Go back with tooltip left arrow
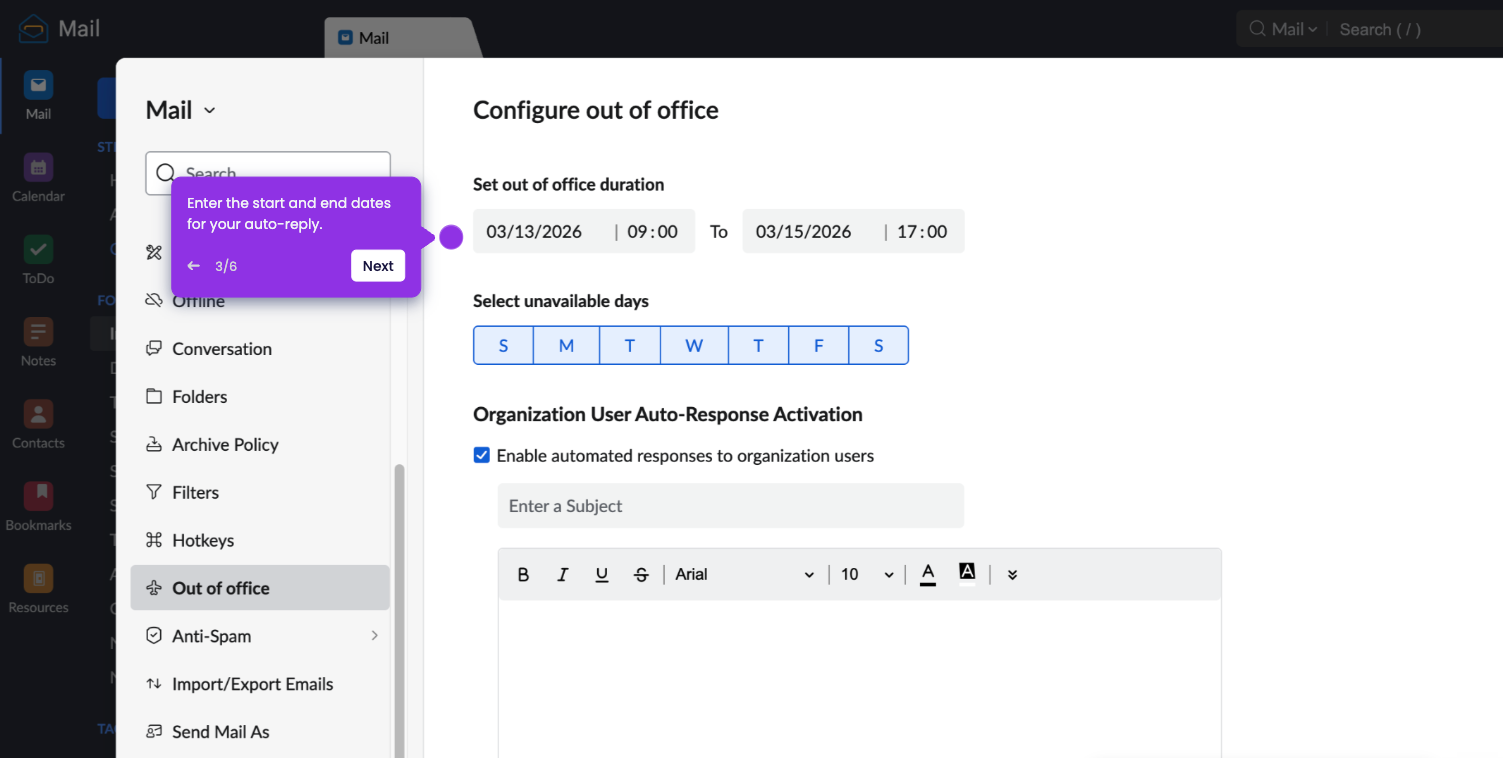The width and height of the screenshot is (1503, 758). [x=194, y=266]
